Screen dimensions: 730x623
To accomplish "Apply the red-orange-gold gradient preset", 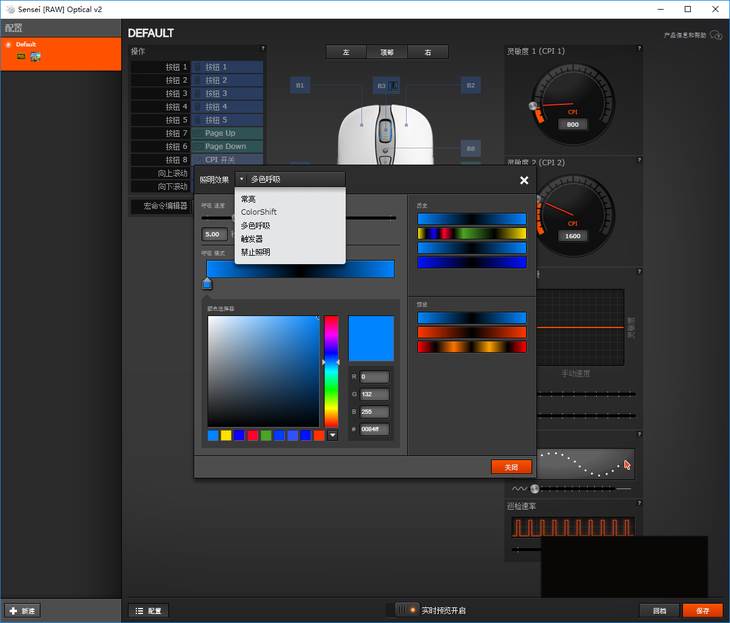I will 472,347.
